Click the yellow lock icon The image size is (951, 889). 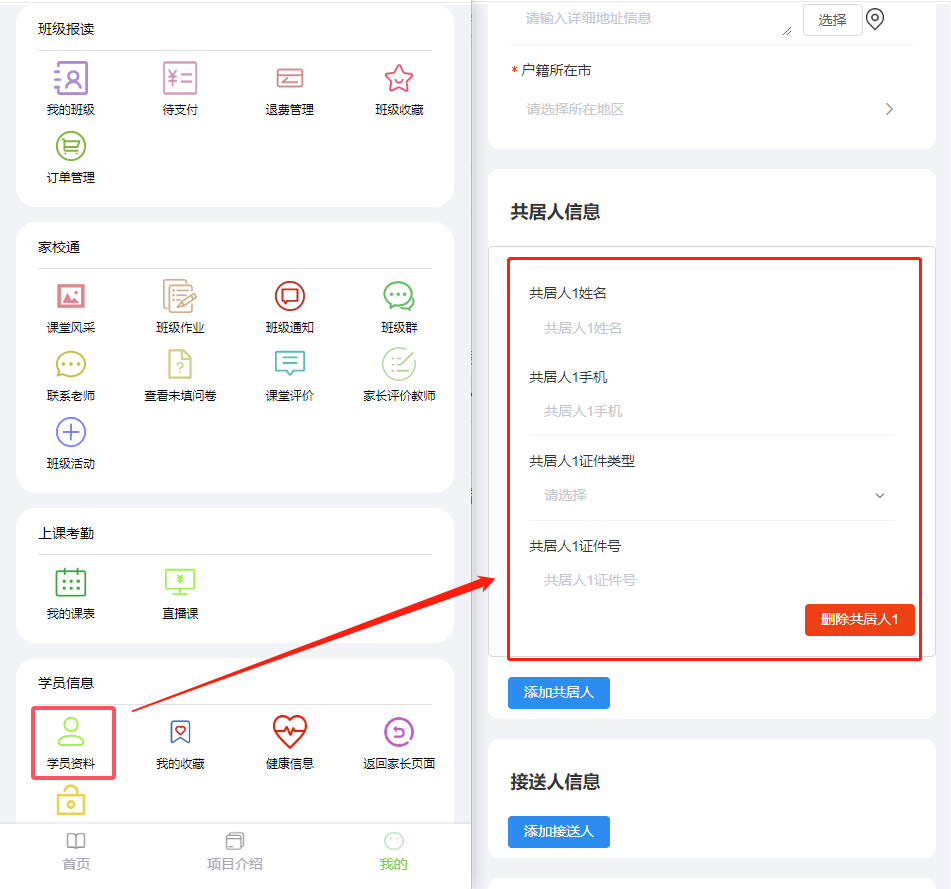pos(71,800)
